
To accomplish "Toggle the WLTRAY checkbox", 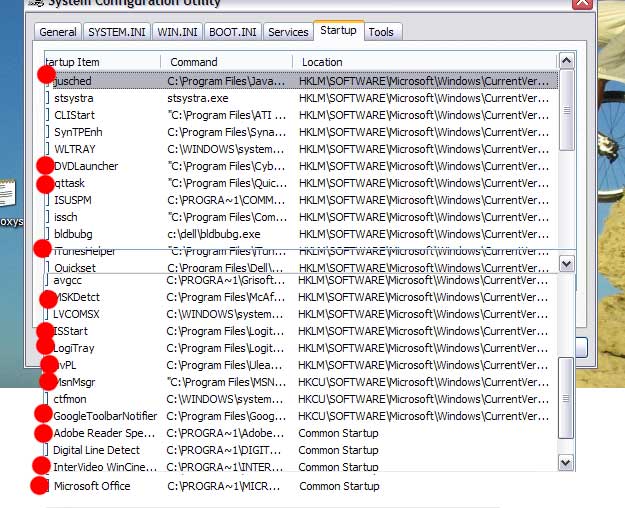I will coord(47,149).
